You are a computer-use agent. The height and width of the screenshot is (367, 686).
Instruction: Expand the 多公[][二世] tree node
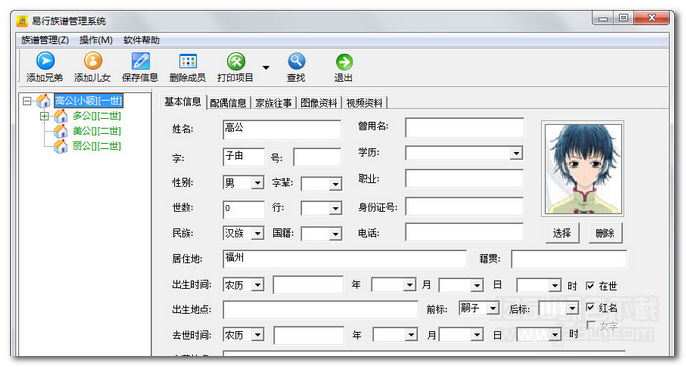(x=44, y=116)
